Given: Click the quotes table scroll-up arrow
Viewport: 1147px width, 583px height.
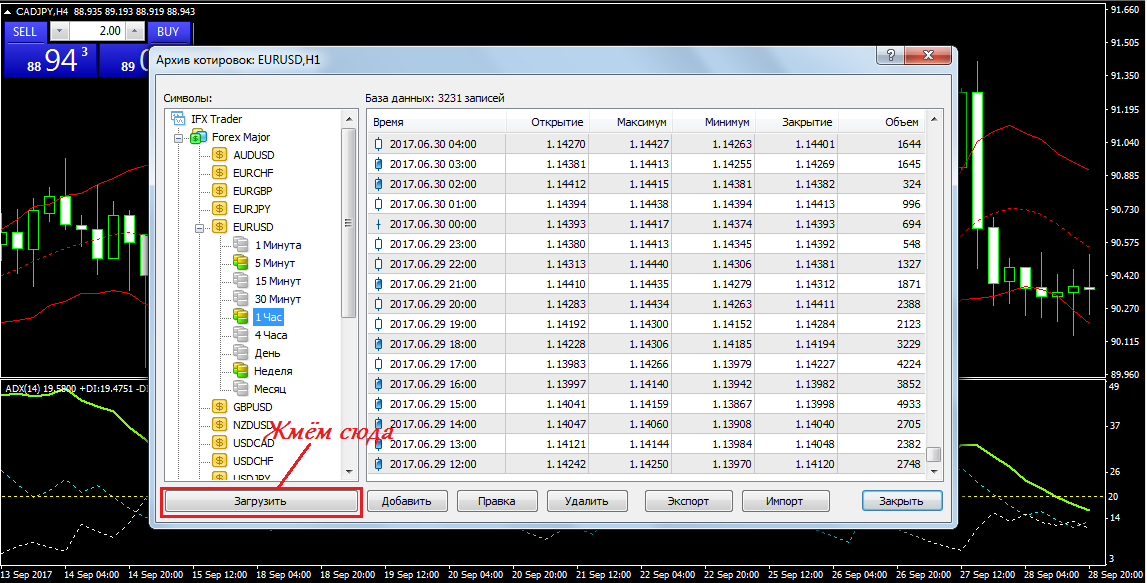Looking at the screenshot, I should (x=933, y=119).
